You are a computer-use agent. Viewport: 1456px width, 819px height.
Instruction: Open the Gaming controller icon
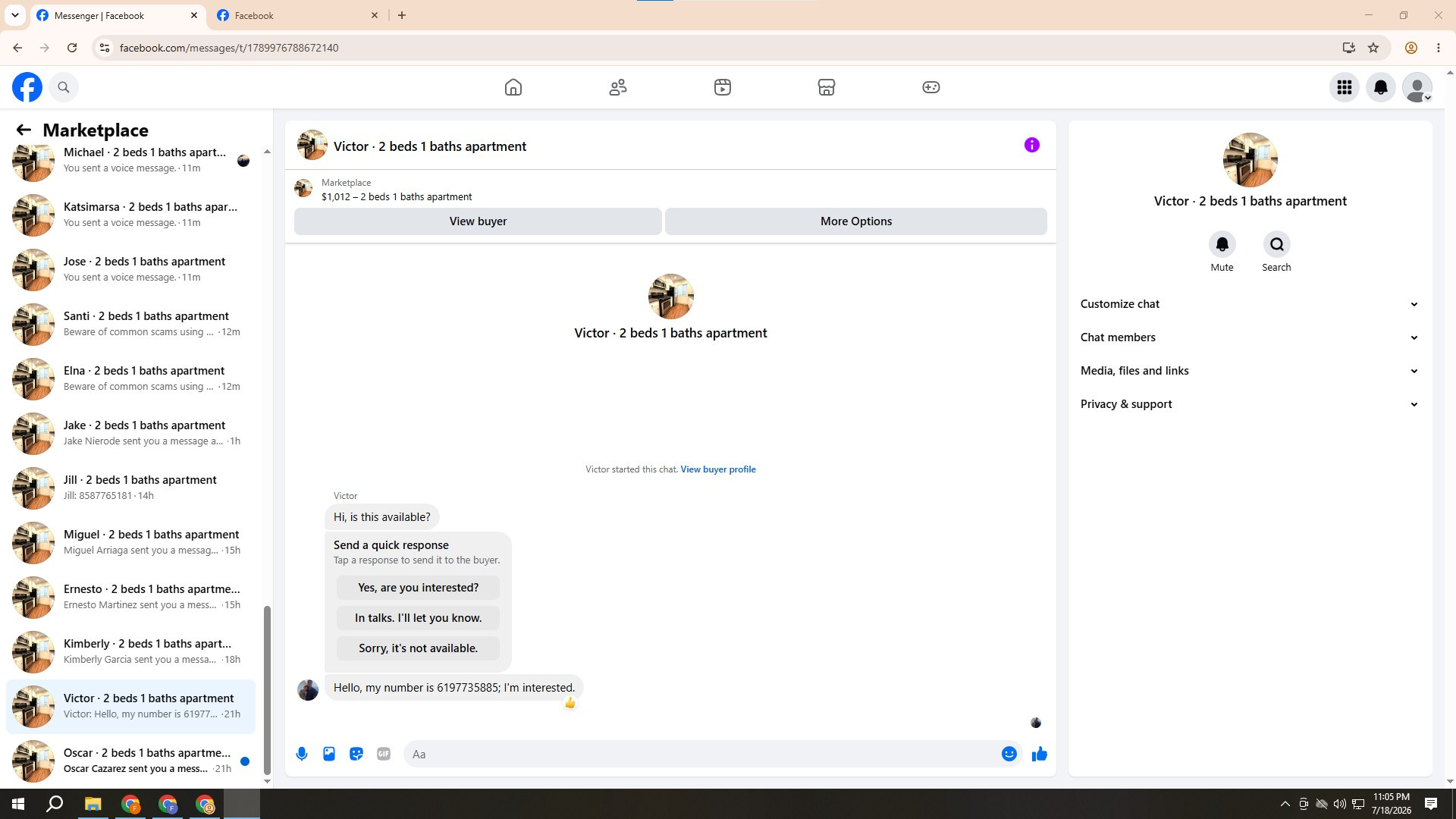(931, 87)
